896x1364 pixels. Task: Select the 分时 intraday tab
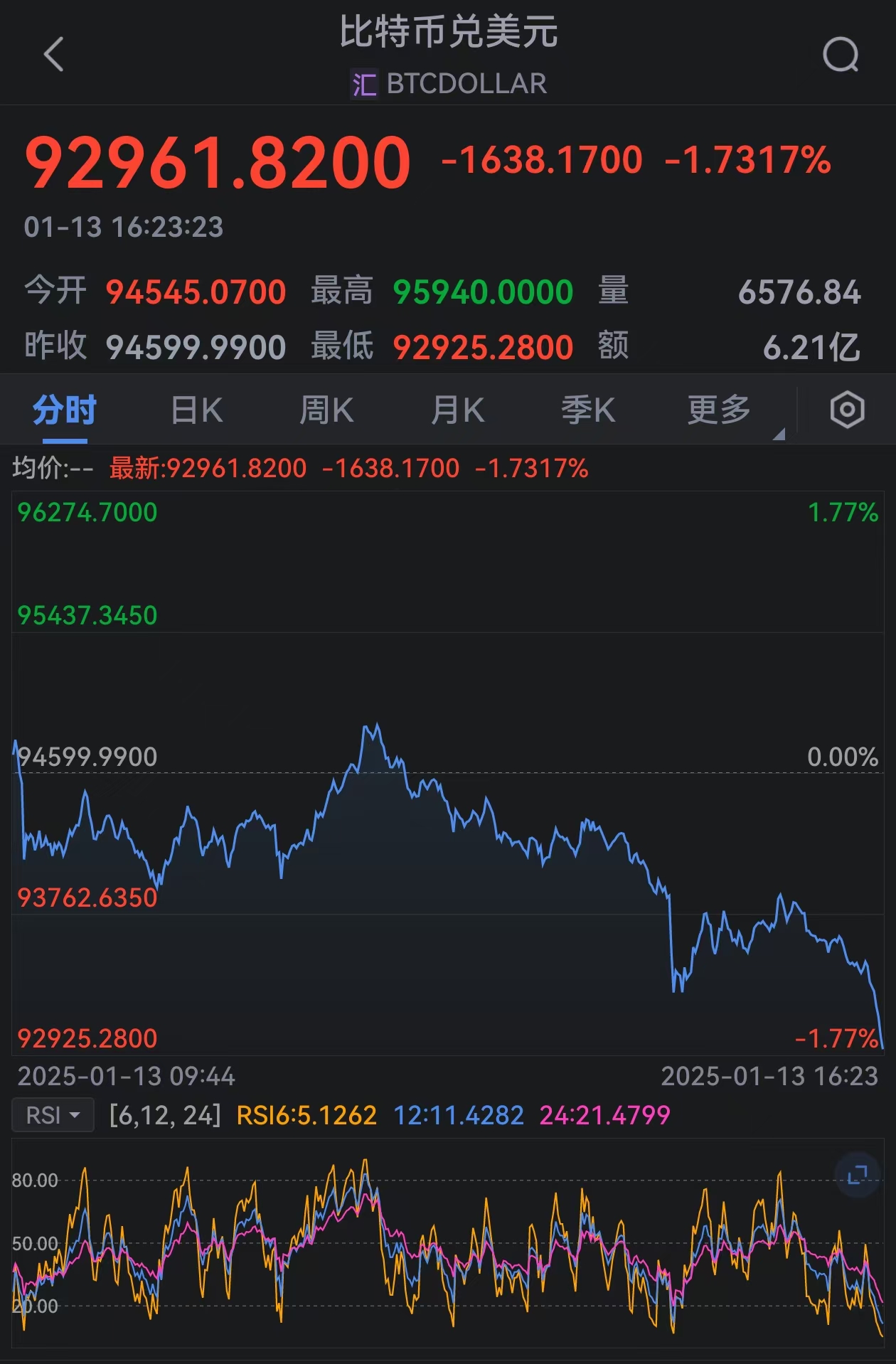(64, 410)
